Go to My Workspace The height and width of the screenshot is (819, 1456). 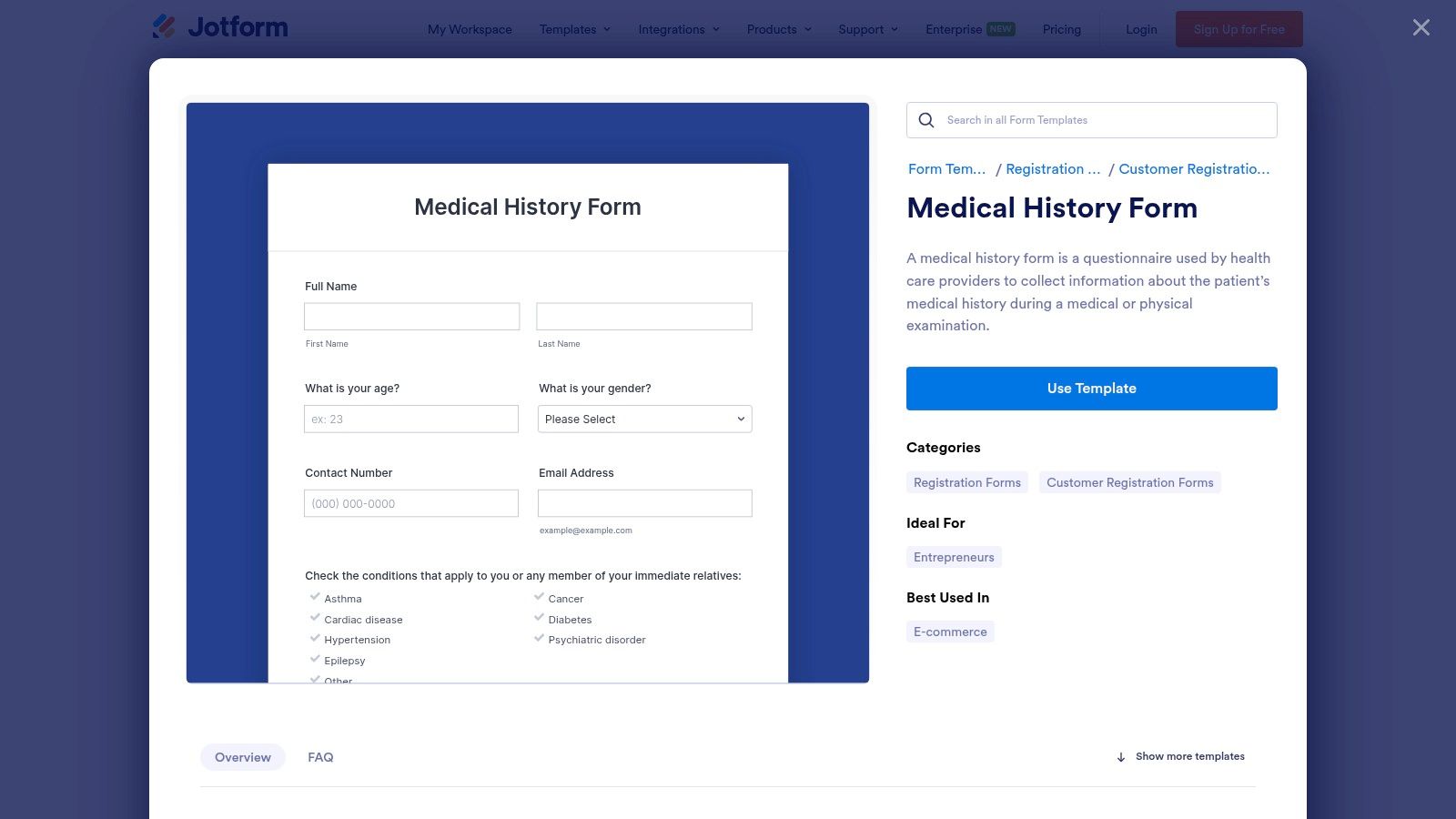click(470, 29)
